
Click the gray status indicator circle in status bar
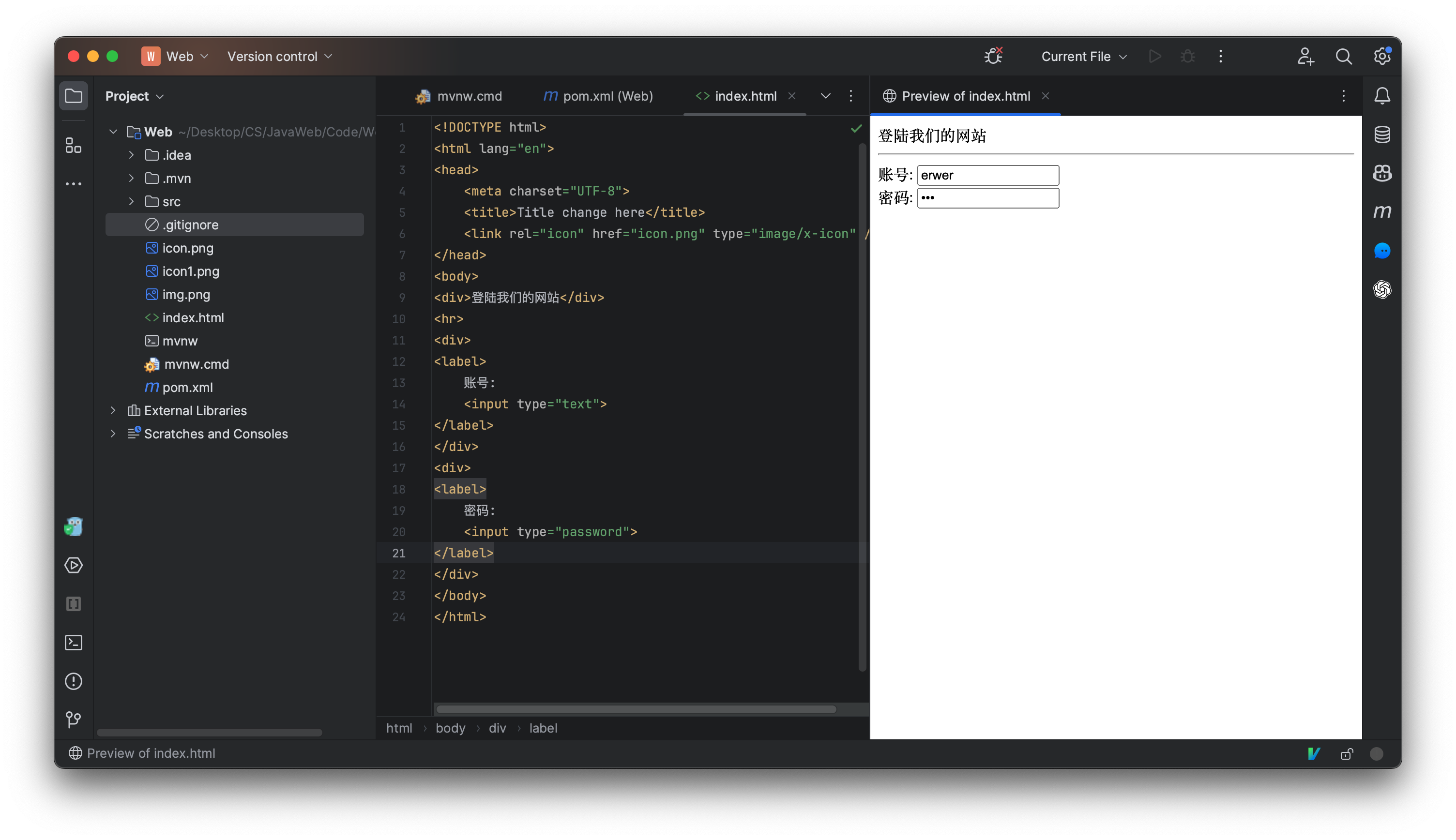(1376, 753)
